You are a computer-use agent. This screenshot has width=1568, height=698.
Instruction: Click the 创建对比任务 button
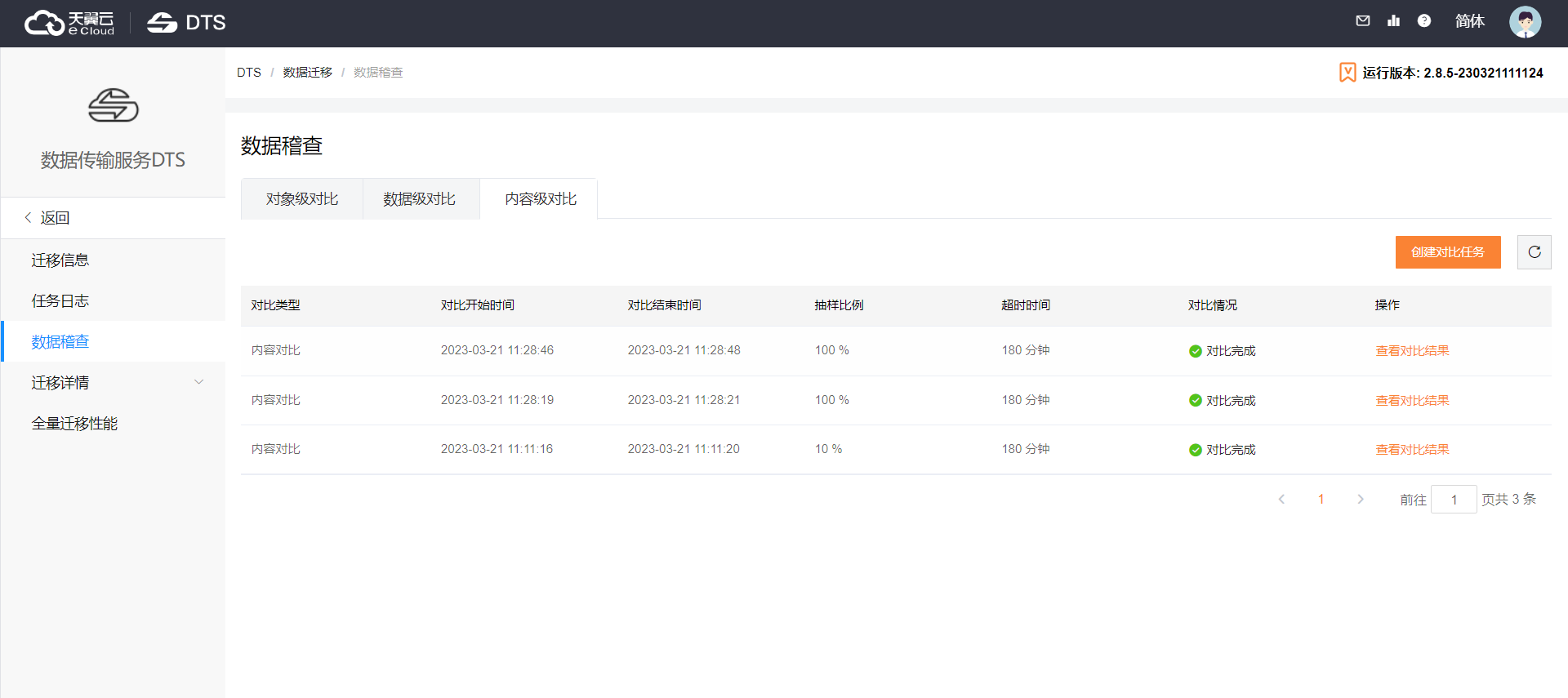1447,252
